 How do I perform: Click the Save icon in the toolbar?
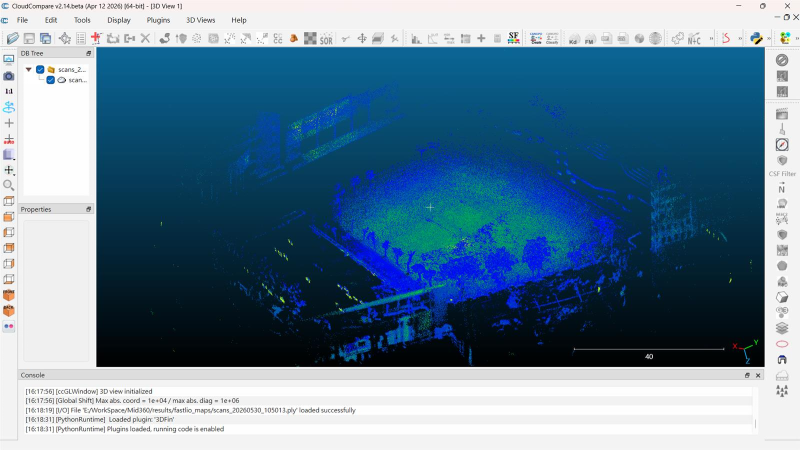coord(29,38)
